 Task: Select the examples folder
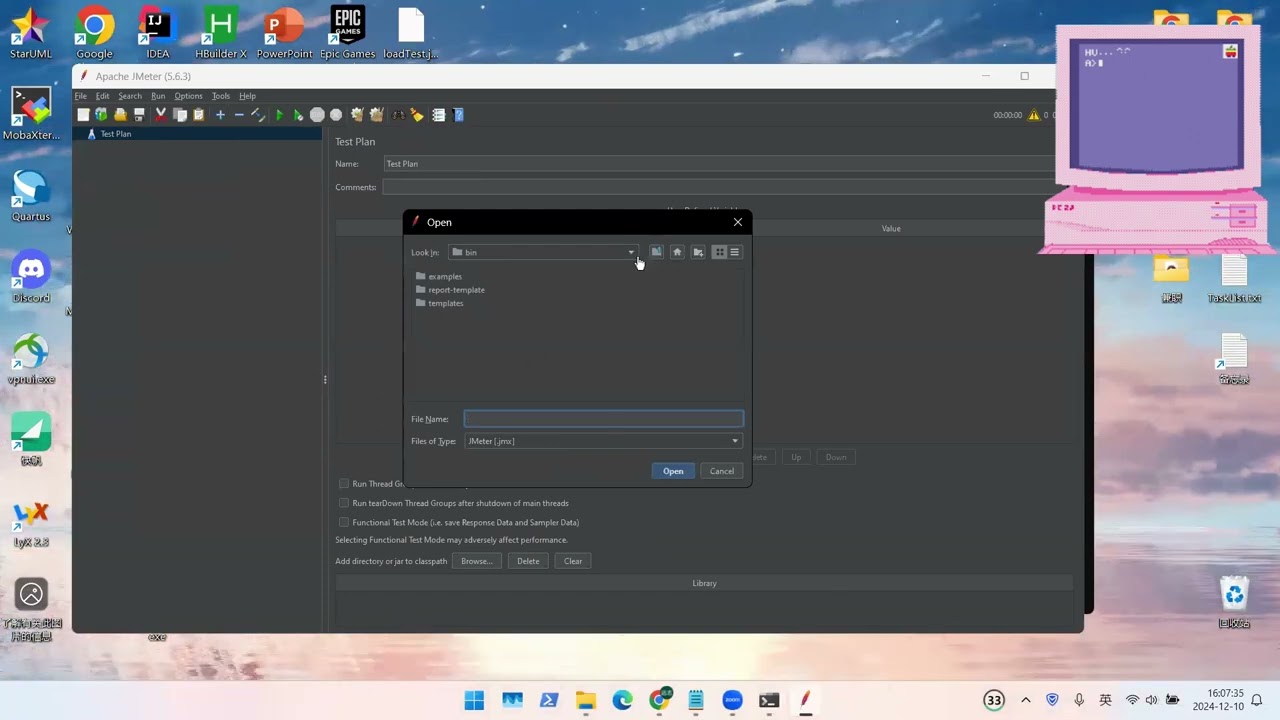[x=438, y=276]
